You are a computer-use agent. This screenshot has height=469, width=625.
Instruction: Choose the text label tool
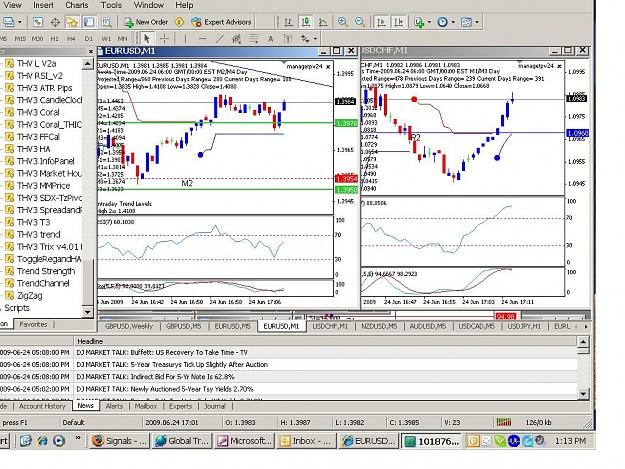271,39
